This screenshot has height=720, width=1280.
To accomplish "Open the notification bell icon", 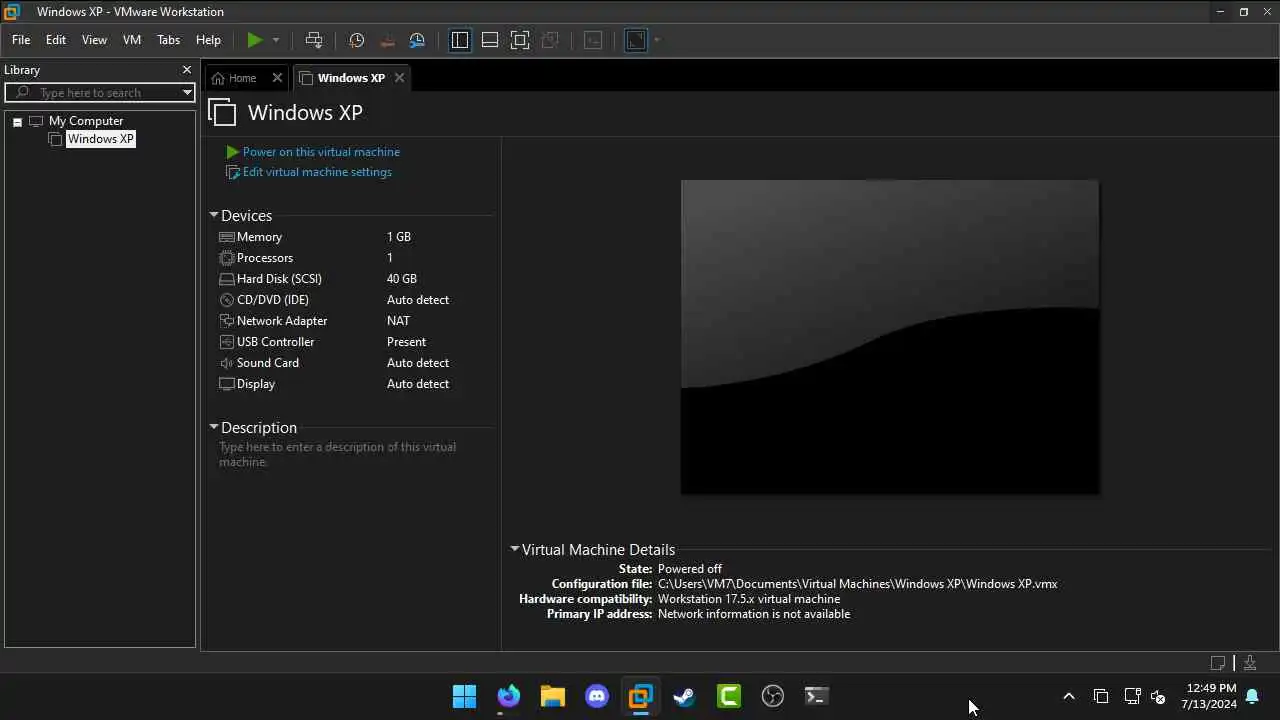I will tap(1252, 696).
